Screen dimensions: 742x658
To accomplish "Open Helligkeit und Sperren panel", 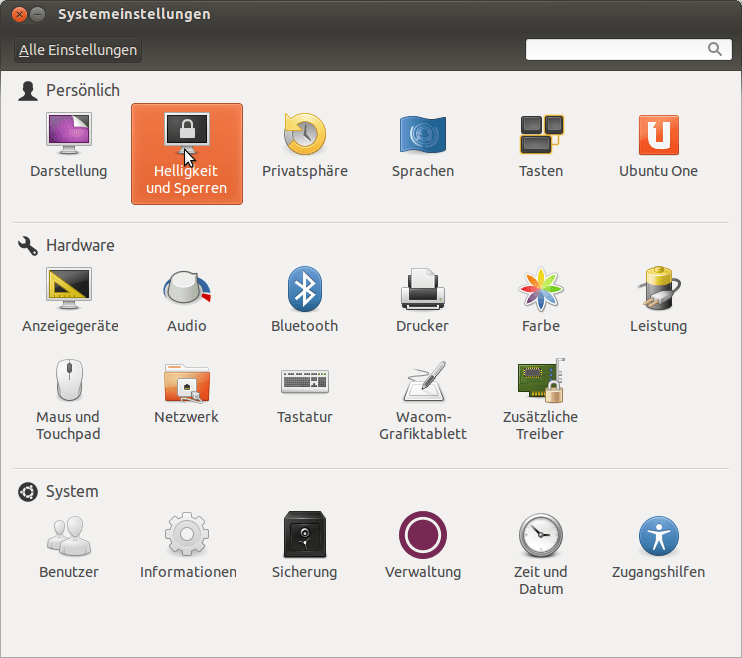I will (187, 154).
